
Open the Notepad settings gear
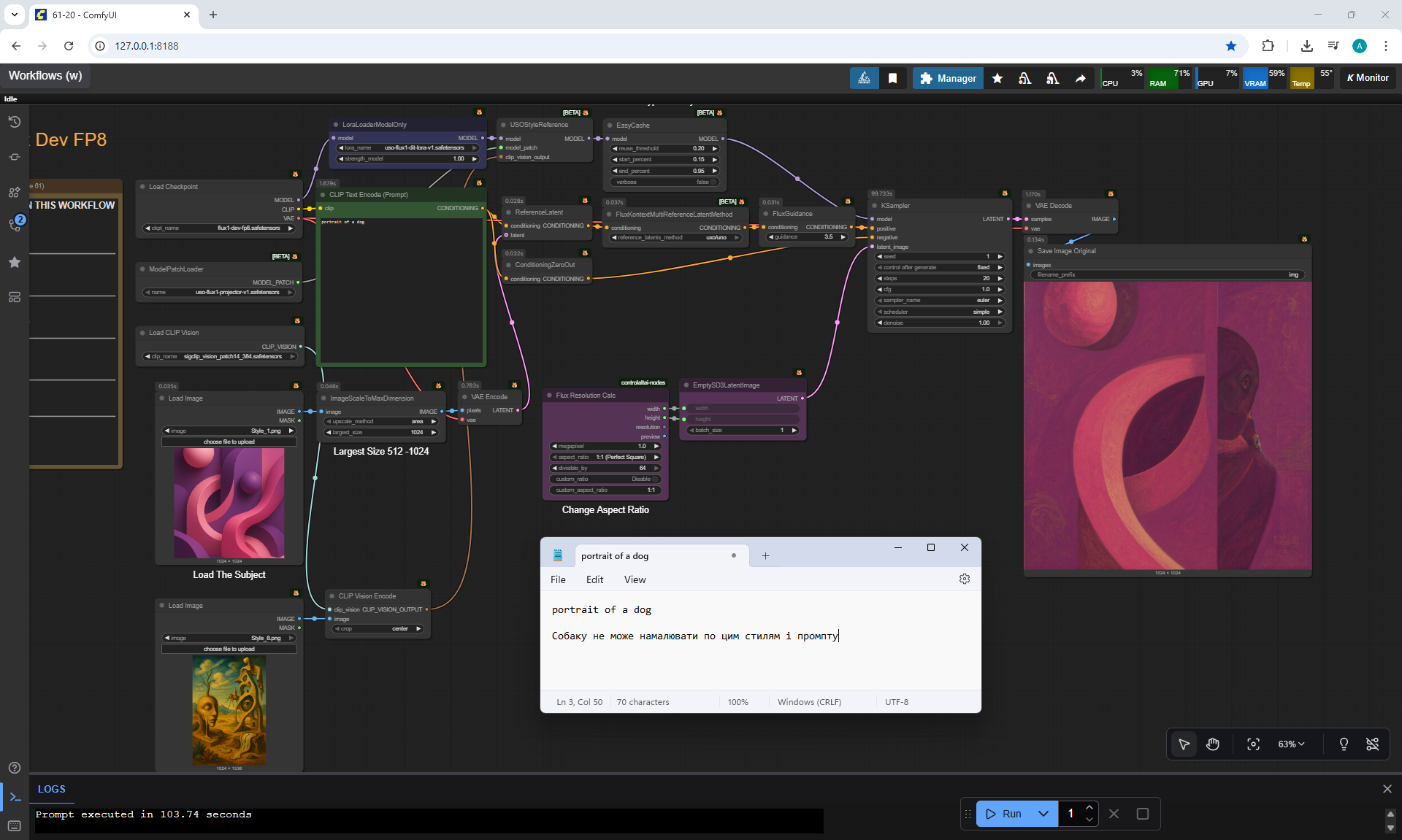point(964,579)
